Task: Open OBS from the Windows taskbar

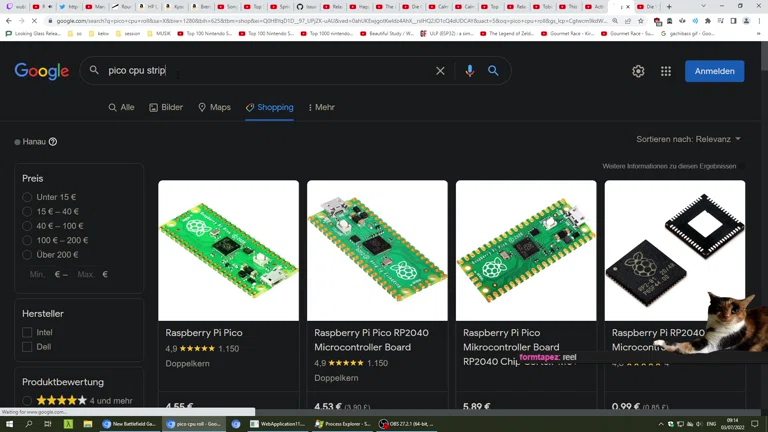Action: [407, 424]
